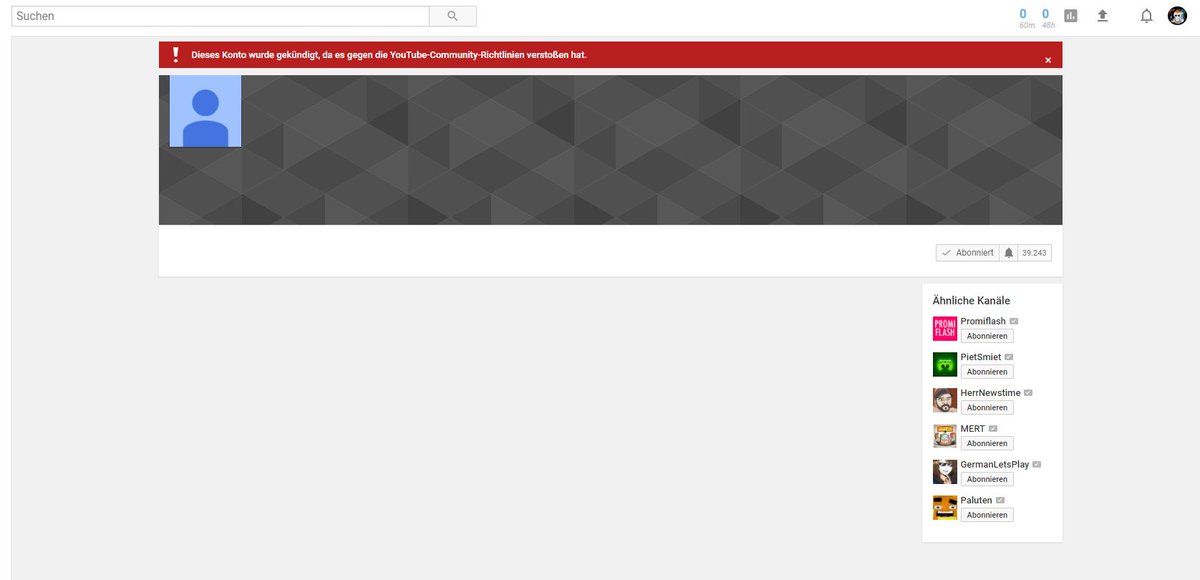Screen dimensions: 1200x580
Task: Click the search magnifier button
Action: [453, 16]
